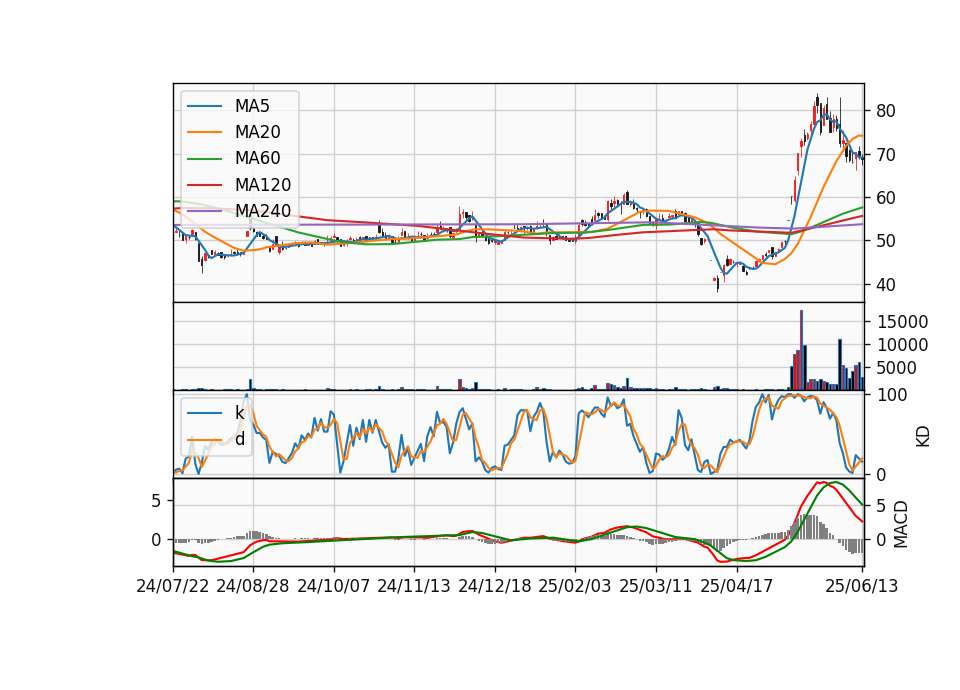The width and height of the screenshot is (960, 690).
Task: Click the 25/02/03 date tick label
Action: pos(575,587)
